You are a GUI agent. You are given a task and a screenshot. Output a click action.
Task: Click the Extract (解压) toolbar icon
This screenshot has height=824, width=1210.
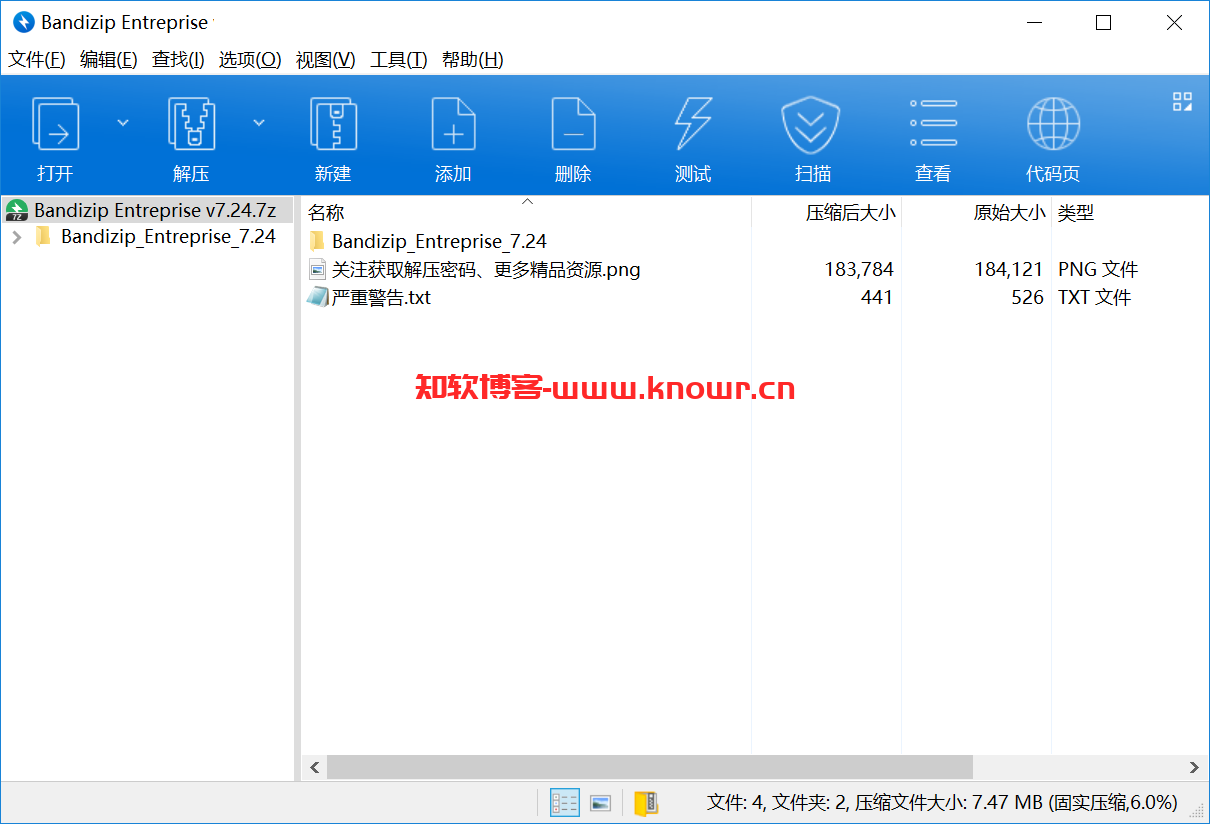coord(191,124)
